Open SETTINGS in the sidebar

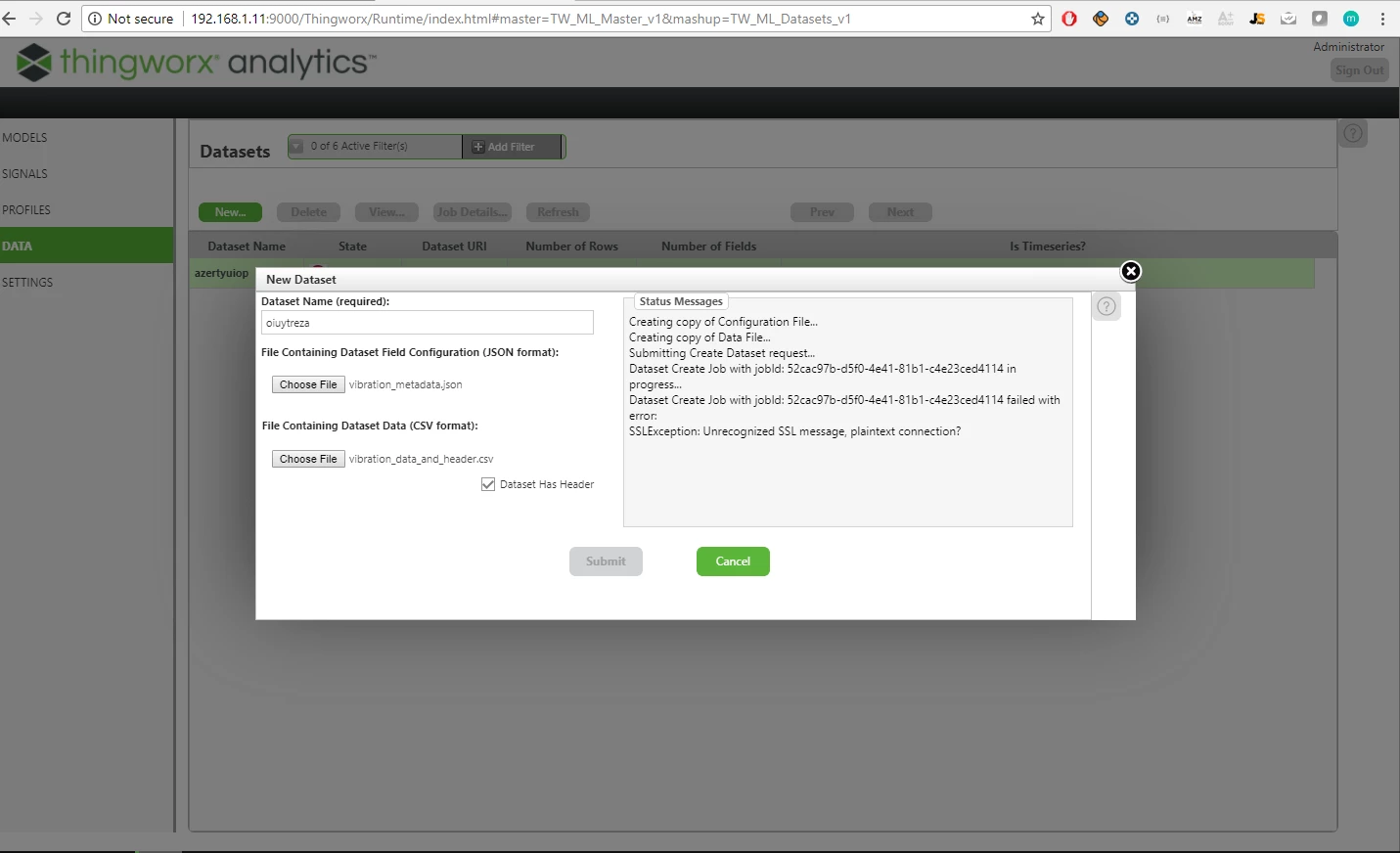click(27, 283)
